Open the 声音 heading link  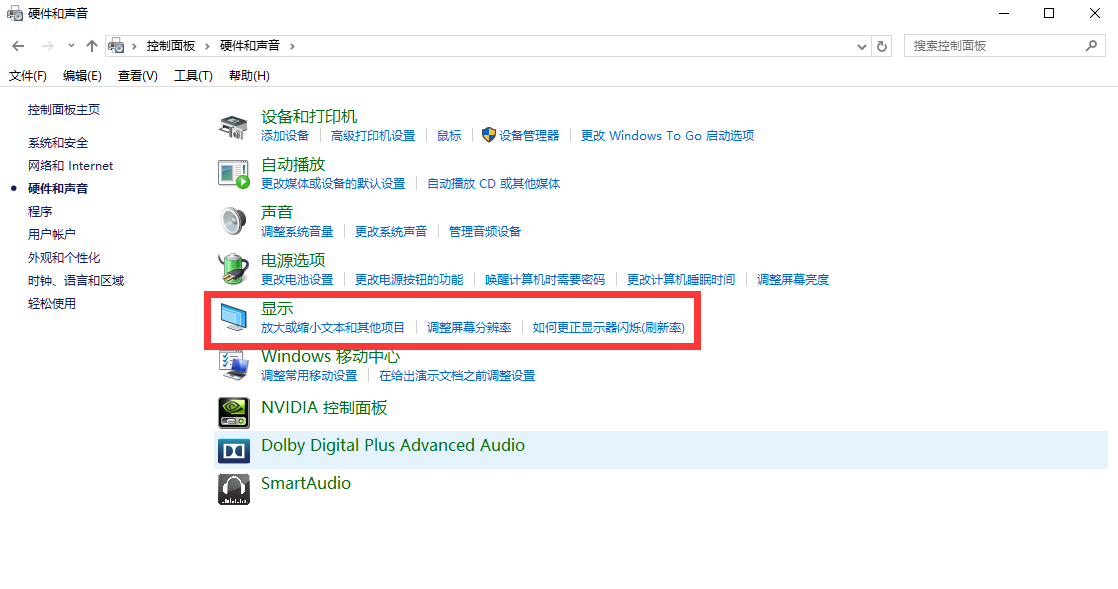[277, 212]
